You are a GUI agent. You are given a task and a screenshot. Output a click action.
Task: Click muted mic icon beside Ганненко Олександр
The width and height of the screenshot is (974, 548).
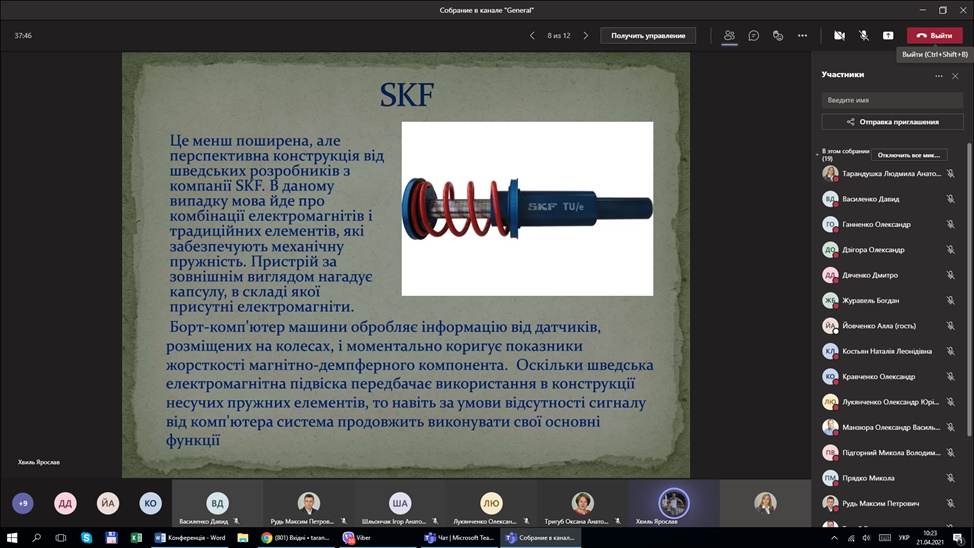click(950, 224)
